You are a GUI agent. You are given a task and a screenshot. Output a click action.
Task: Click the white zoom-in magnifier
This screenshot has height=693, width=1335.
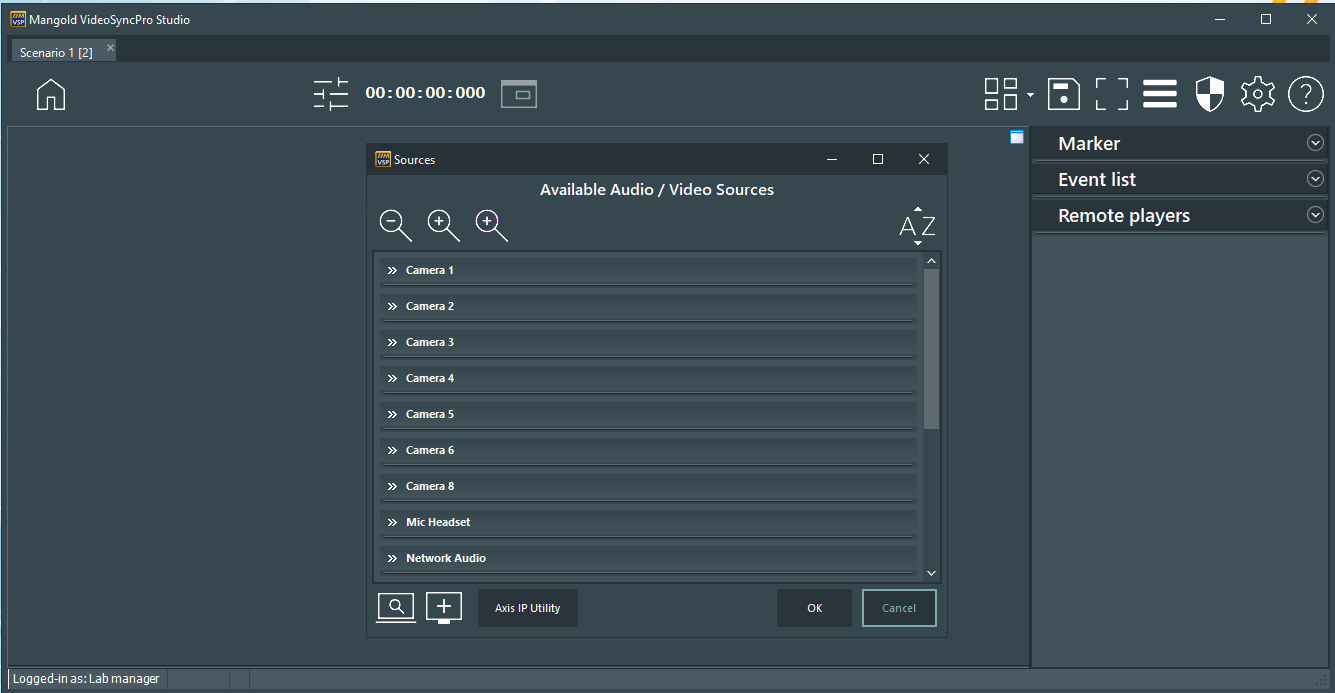[x=444, y=226]
